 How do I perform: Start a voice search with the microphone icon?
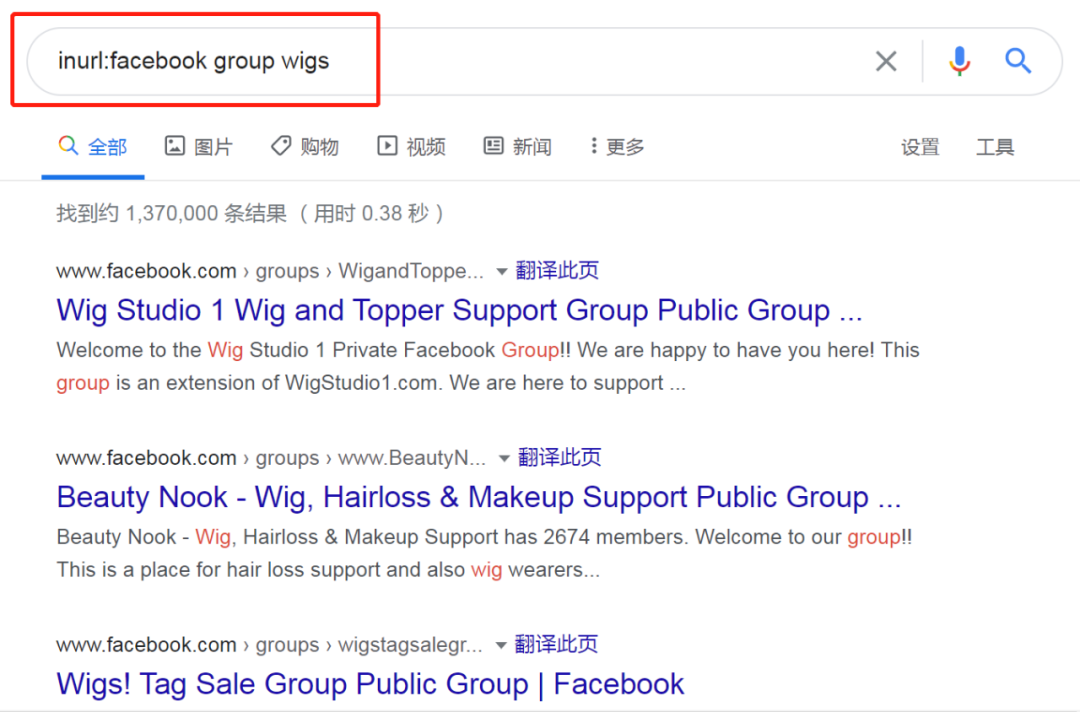959,61
